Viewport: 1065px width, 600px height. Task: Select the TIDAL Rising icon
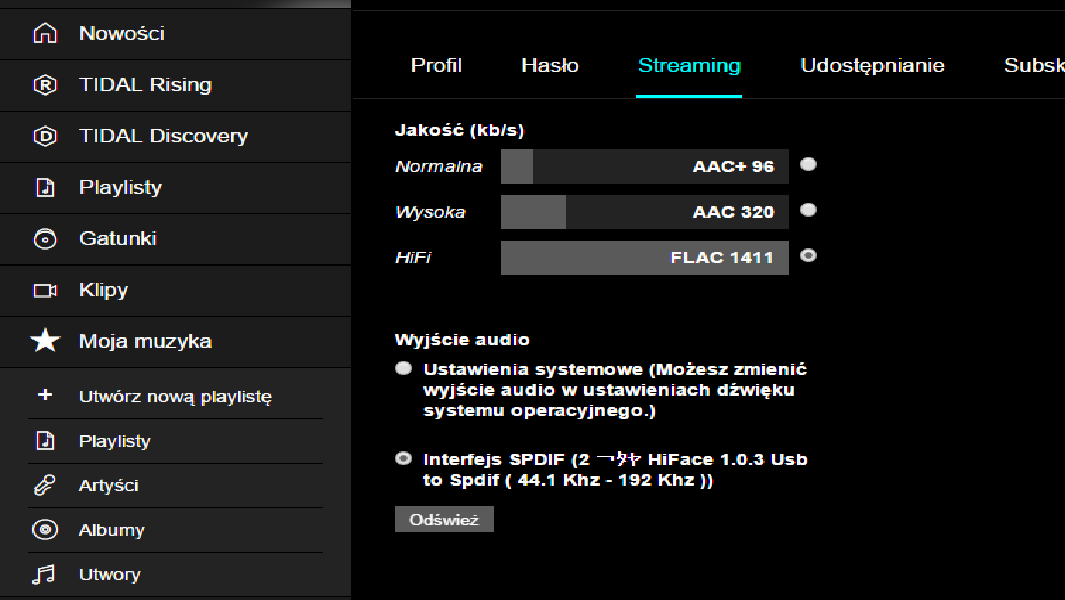point(46,85)
